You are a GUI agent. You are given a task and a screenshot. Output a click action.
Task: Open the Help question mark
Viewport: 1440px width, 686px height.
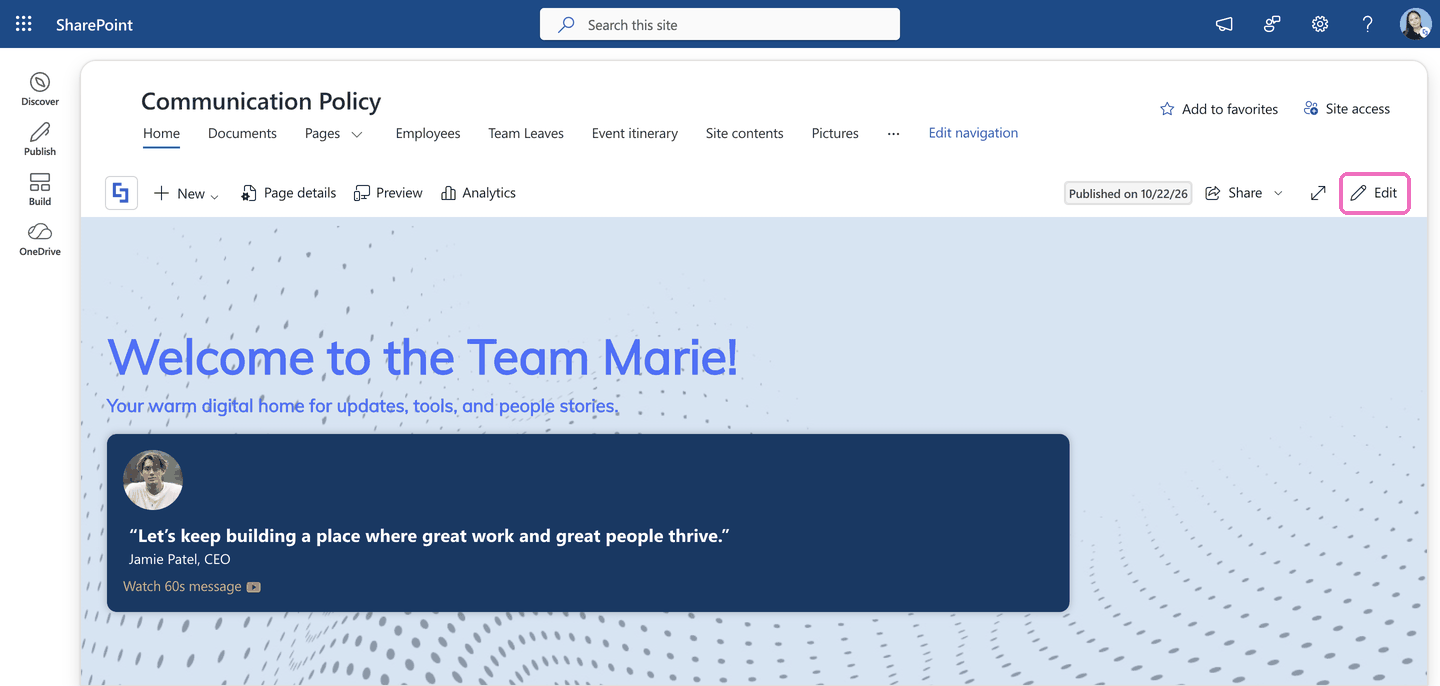(1368, 24)
